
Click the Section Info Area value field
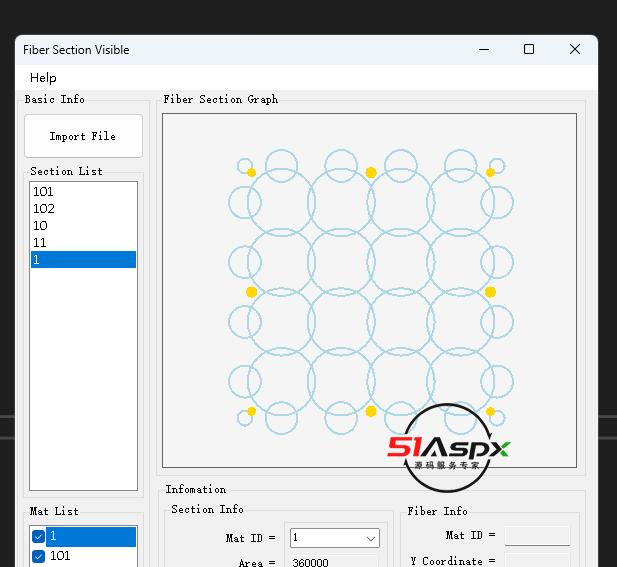click(x=334, y=561)
